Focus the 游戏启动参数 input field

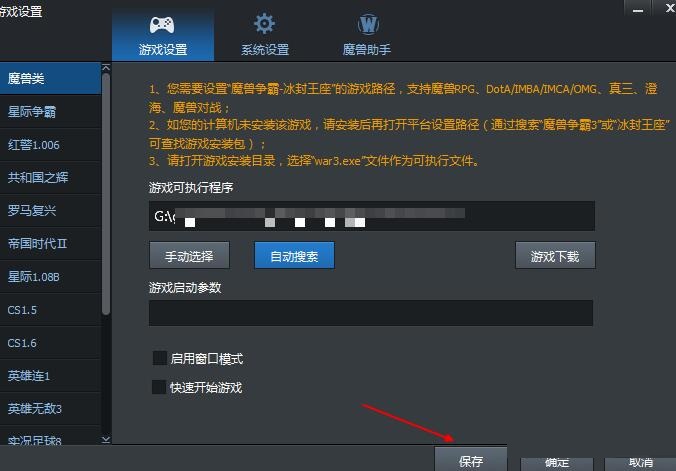pyautogui.click(x=371, y=313)
